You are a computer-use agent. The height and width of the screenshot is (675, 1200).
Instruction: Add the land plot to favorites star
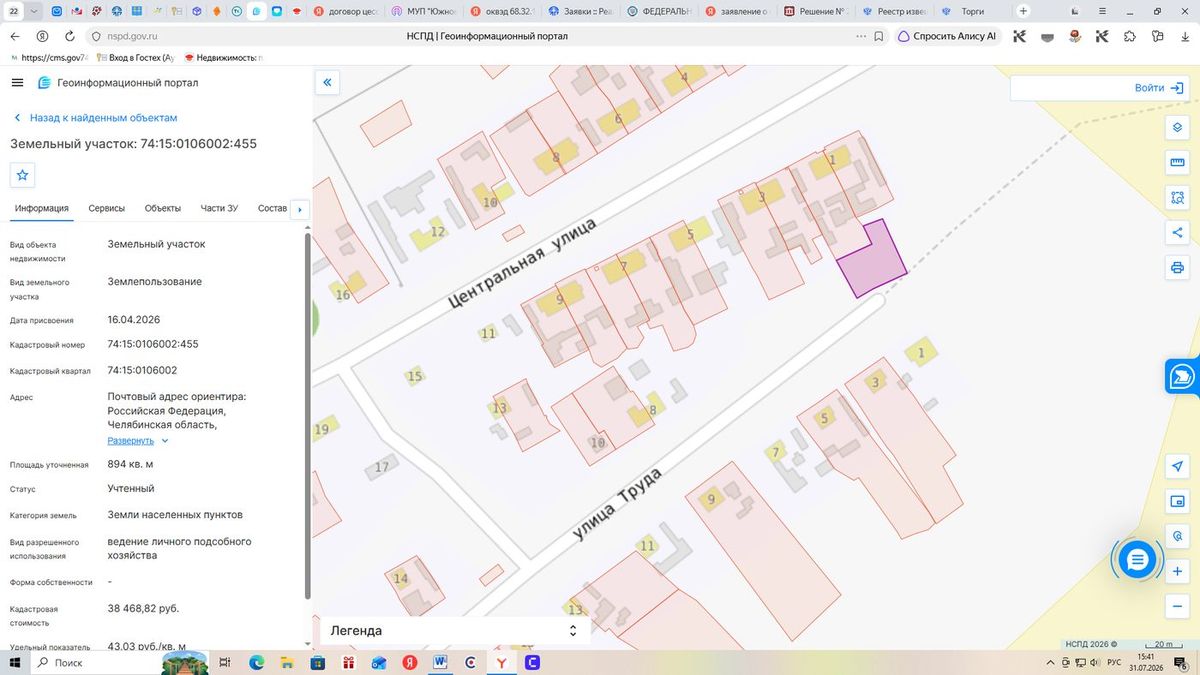[x=23, y=175]
